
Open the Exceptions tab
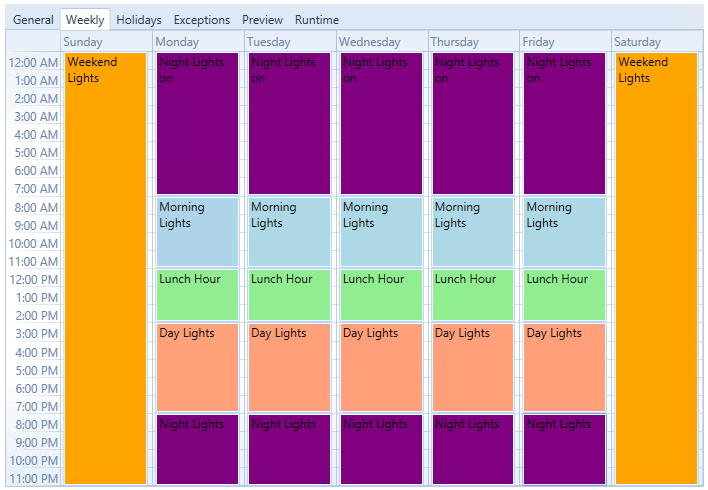[x=201, y=20]
